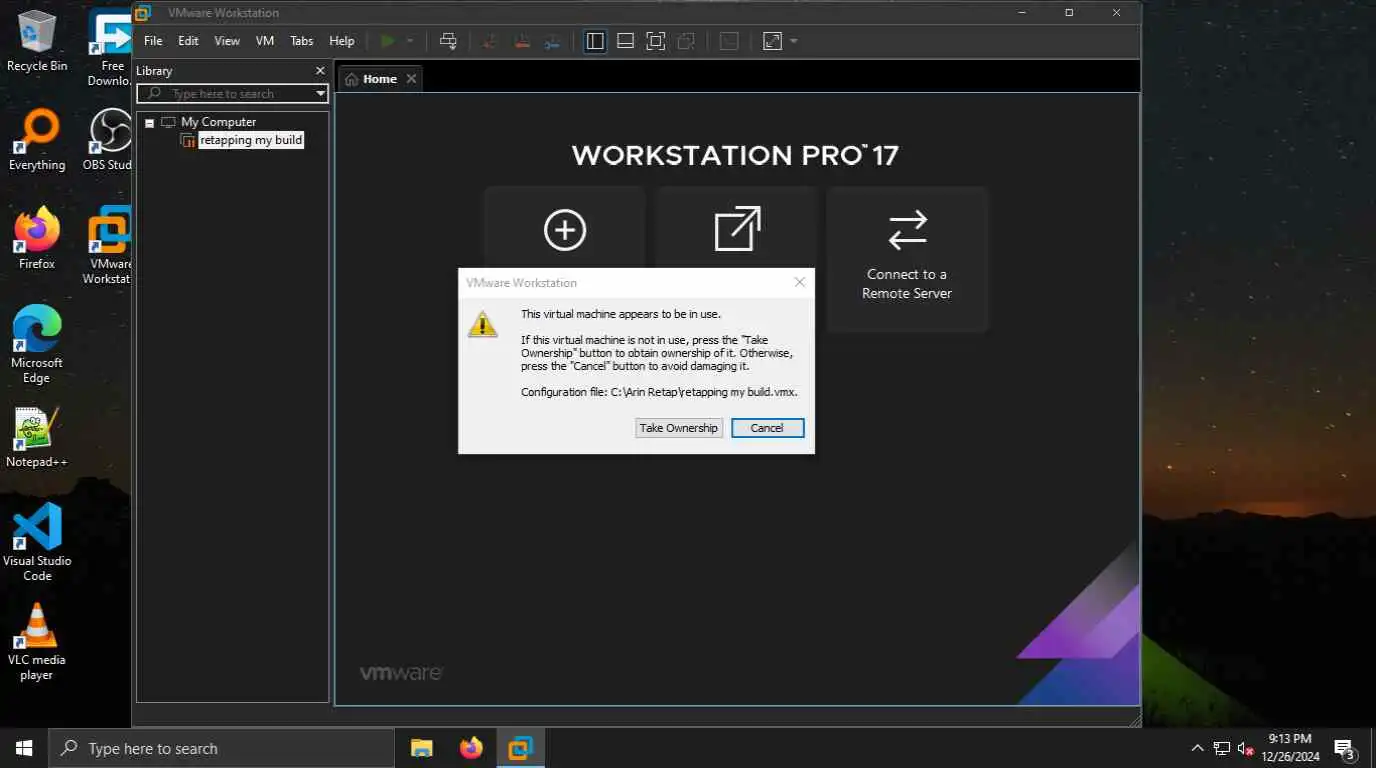Open the Tabs menu
Viewport: 1376px width, 768px height.
[301, 41]
